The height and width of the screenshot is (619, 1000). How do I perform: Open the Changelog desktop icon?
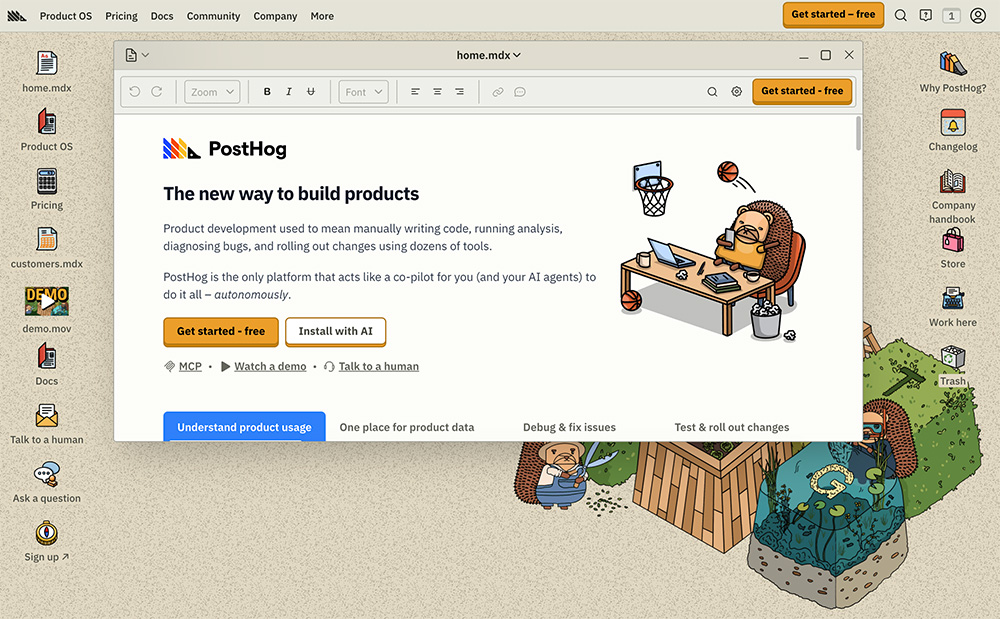(953, 122)
